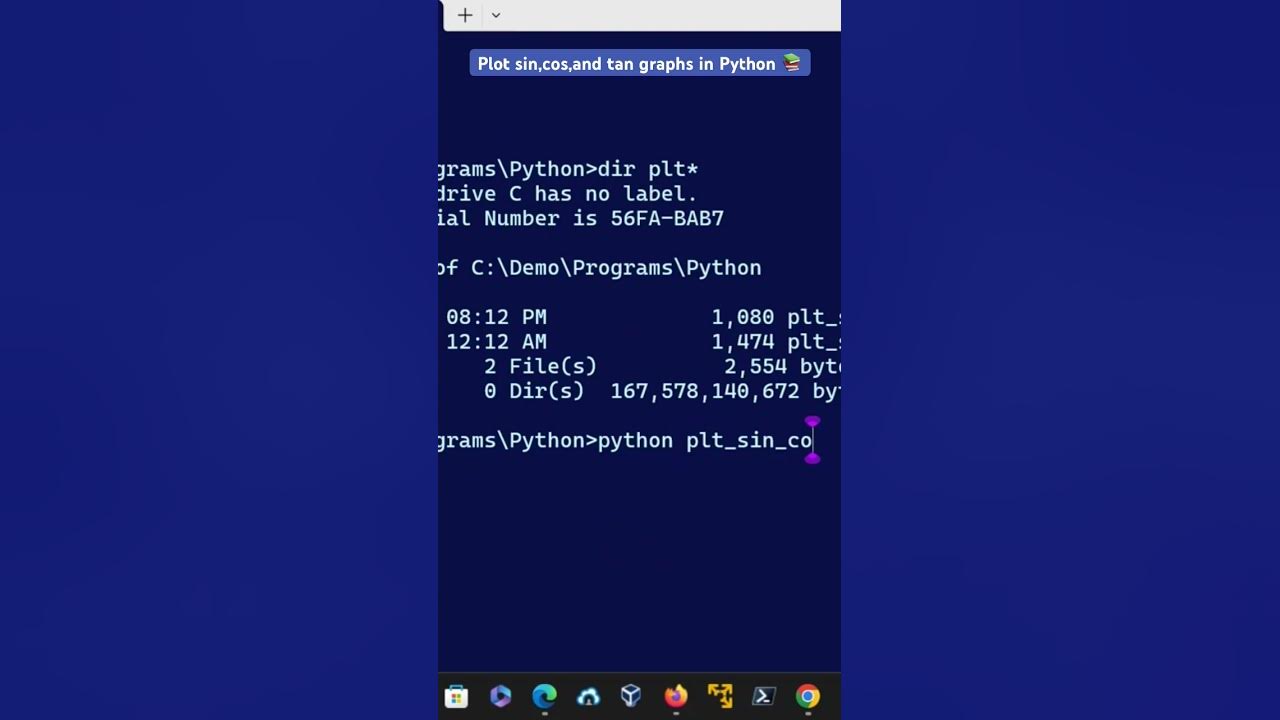
Task: Open a new terminal tab with plus
Action: pos(465,15)
